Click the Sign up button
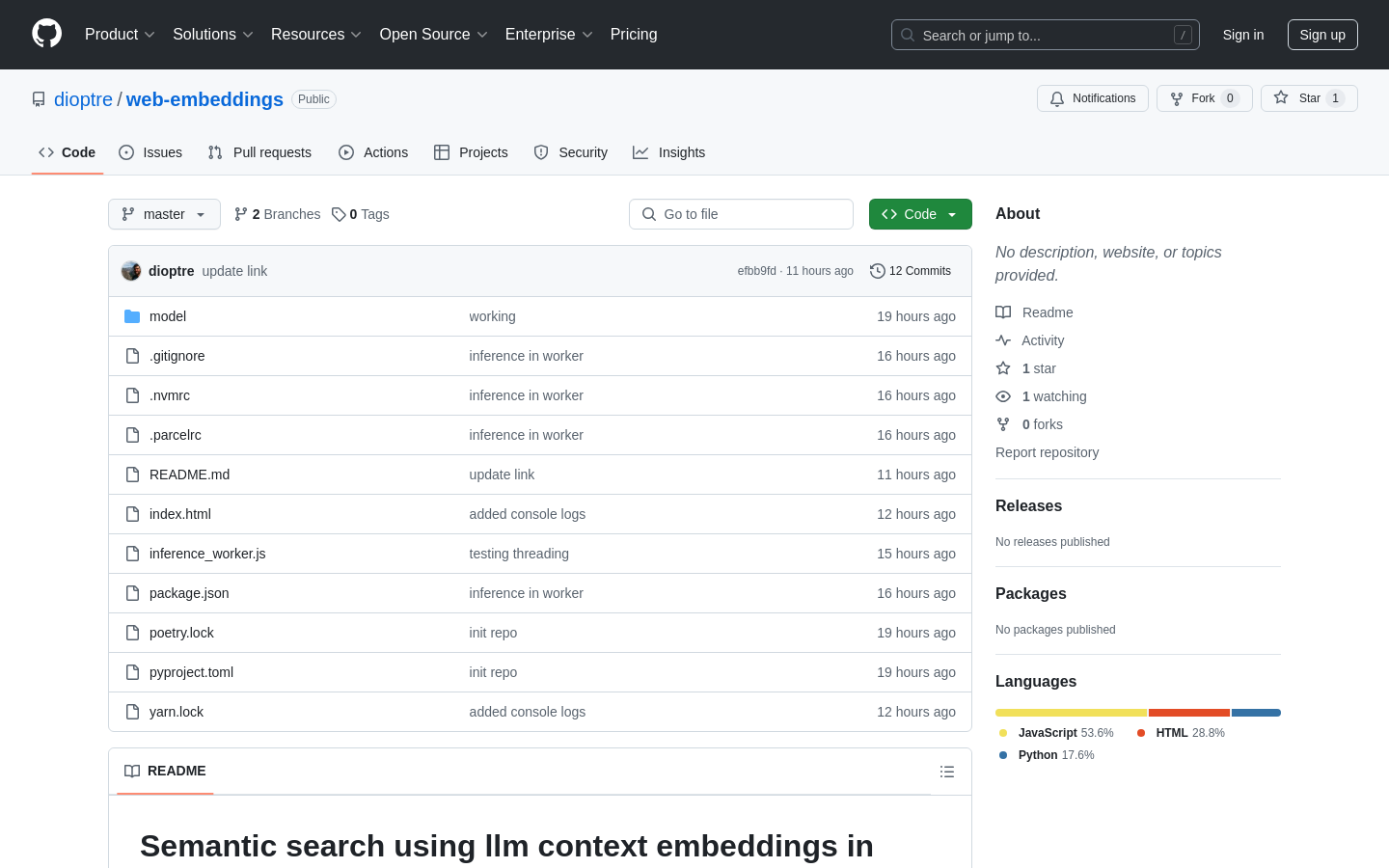Viewport: 1389px width, 868px height. (1322, 35)
